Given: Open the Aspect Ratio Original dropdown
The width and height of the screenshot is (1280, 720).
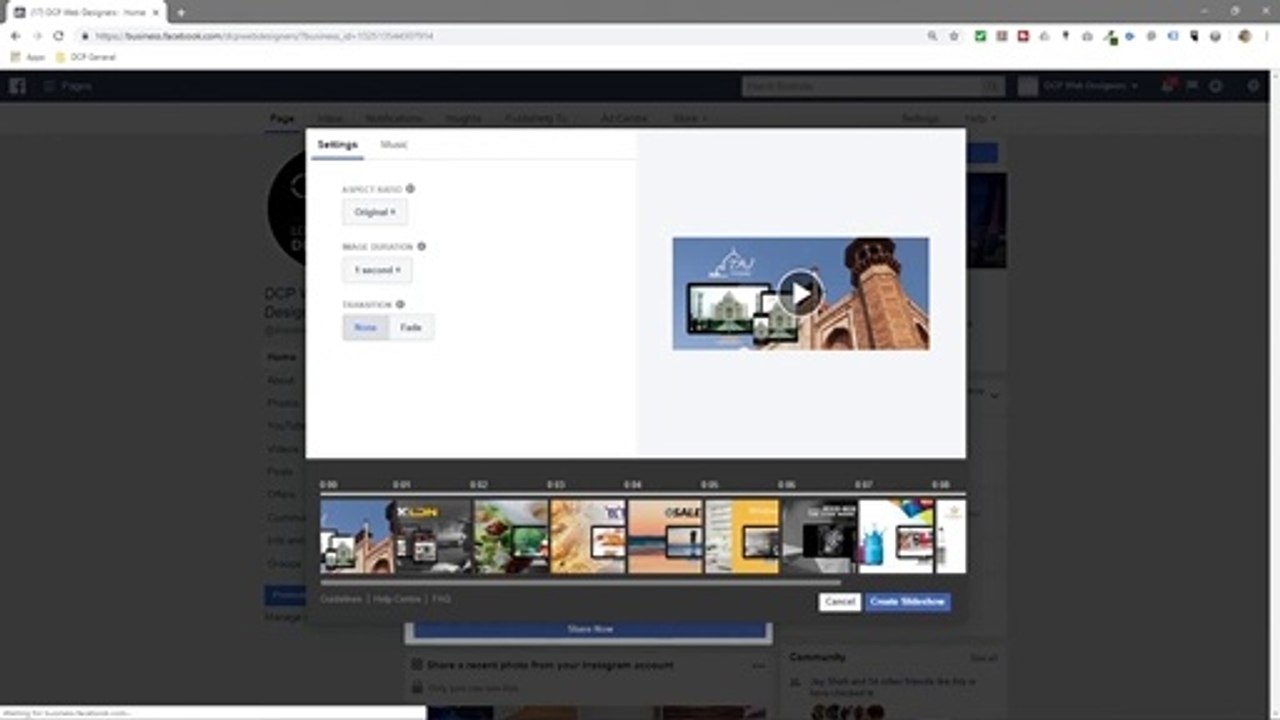Looking at the screenshot, I should pyautogui.click(x=375, y=212).
